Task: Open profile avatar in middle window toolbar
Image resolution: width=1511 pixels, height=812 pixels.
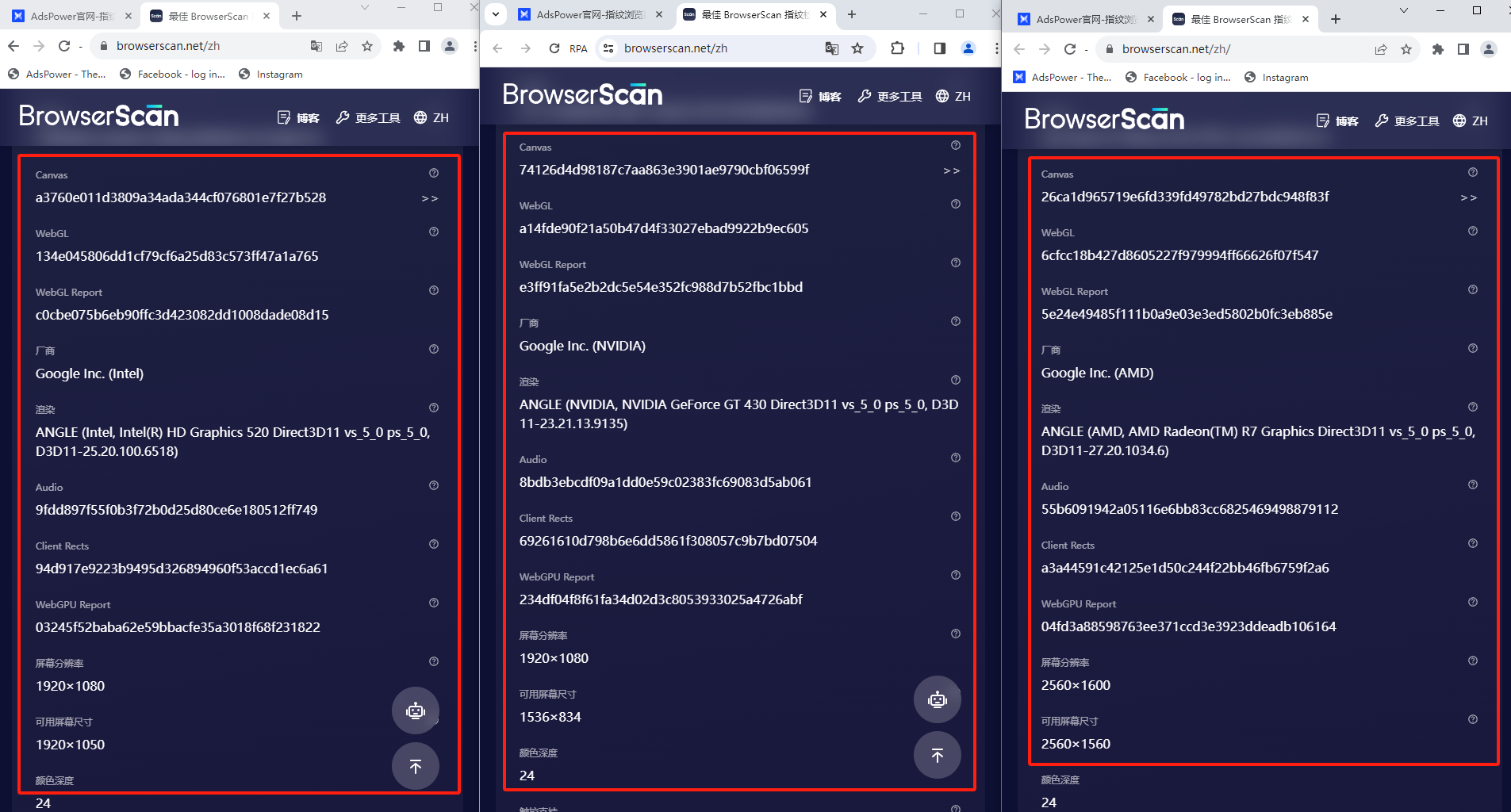Action: (x=968, y=48)
